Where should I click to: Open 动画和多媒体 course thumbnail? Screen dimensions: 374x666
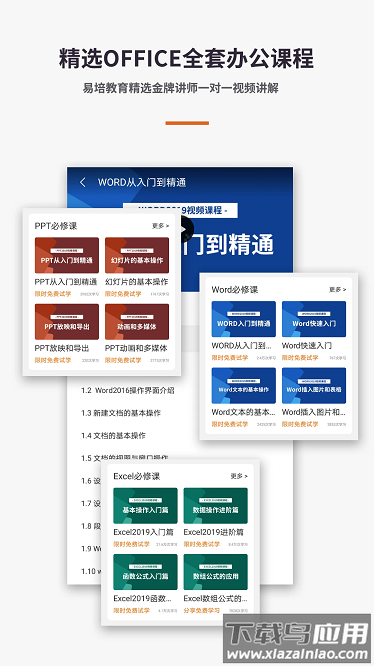pos(137,322)
